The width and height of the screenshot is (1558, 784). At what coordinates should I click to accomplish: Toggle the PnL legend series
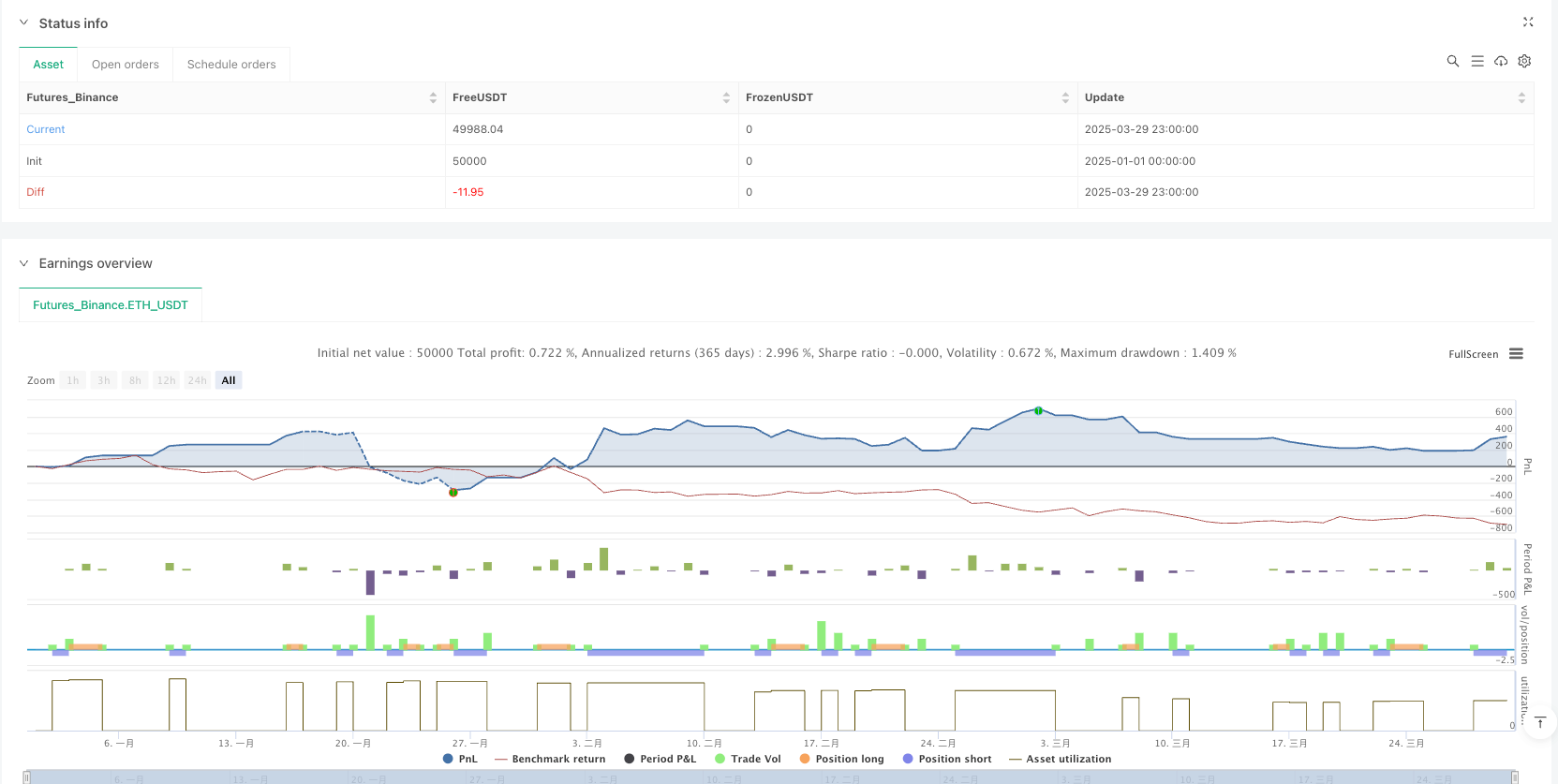tap(460, 759)
